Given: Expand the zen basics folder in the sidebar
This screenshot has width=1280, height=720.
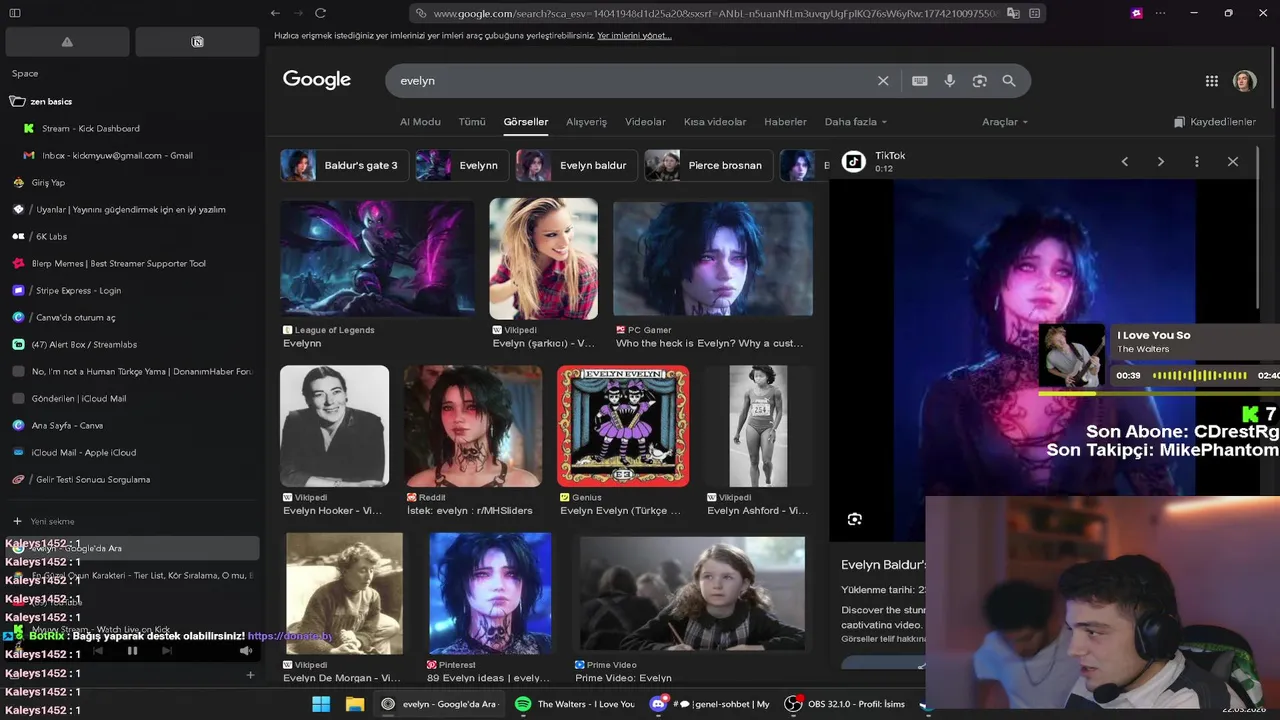Looking at the screenshot, I should (130, 101).
